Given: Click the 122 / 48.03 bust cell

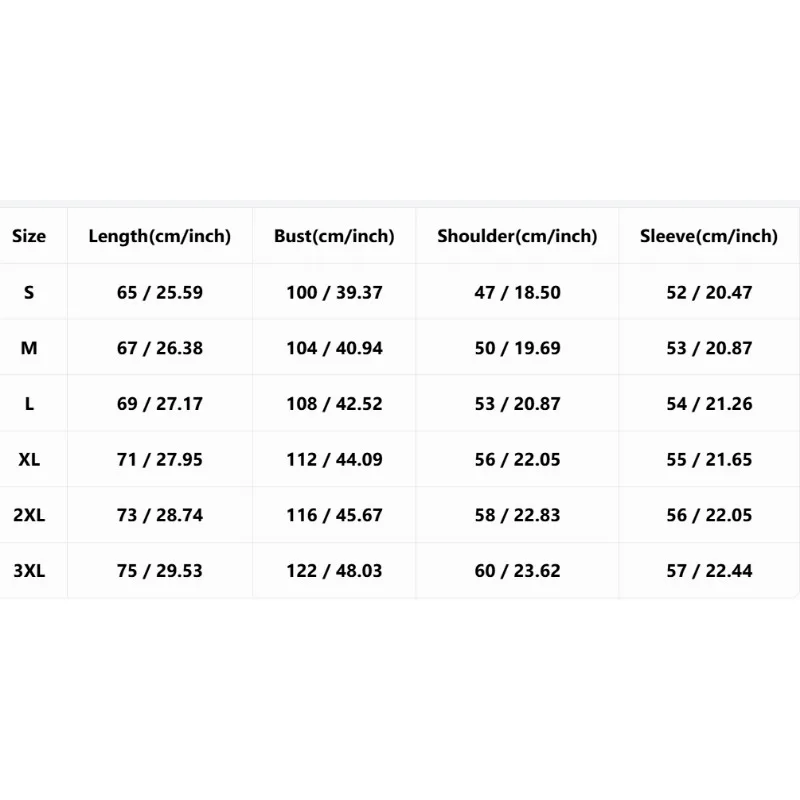Looking at the screenshot, I should pyautogui.click(x=334, y=570).
